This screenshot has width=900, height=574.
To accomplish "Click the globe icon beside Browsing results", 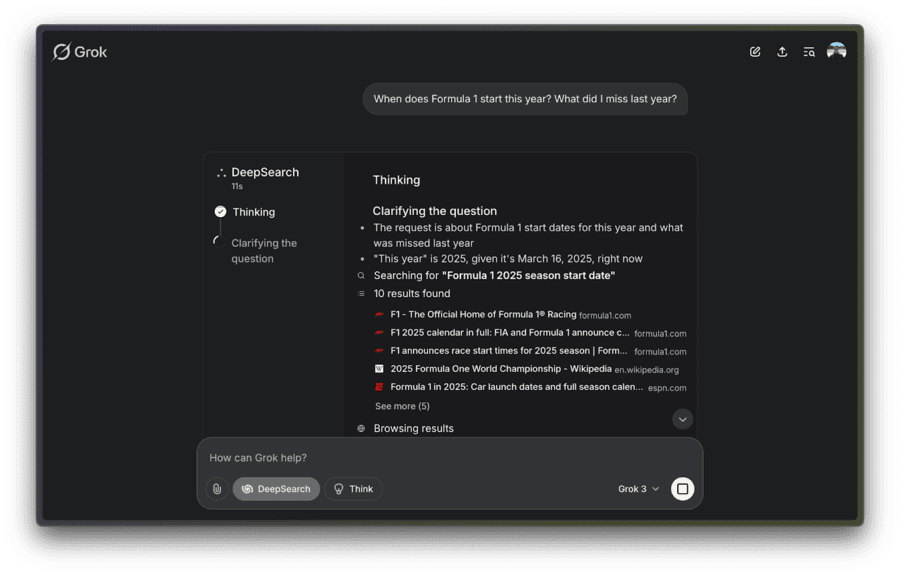I will click(x=361, y=428).
